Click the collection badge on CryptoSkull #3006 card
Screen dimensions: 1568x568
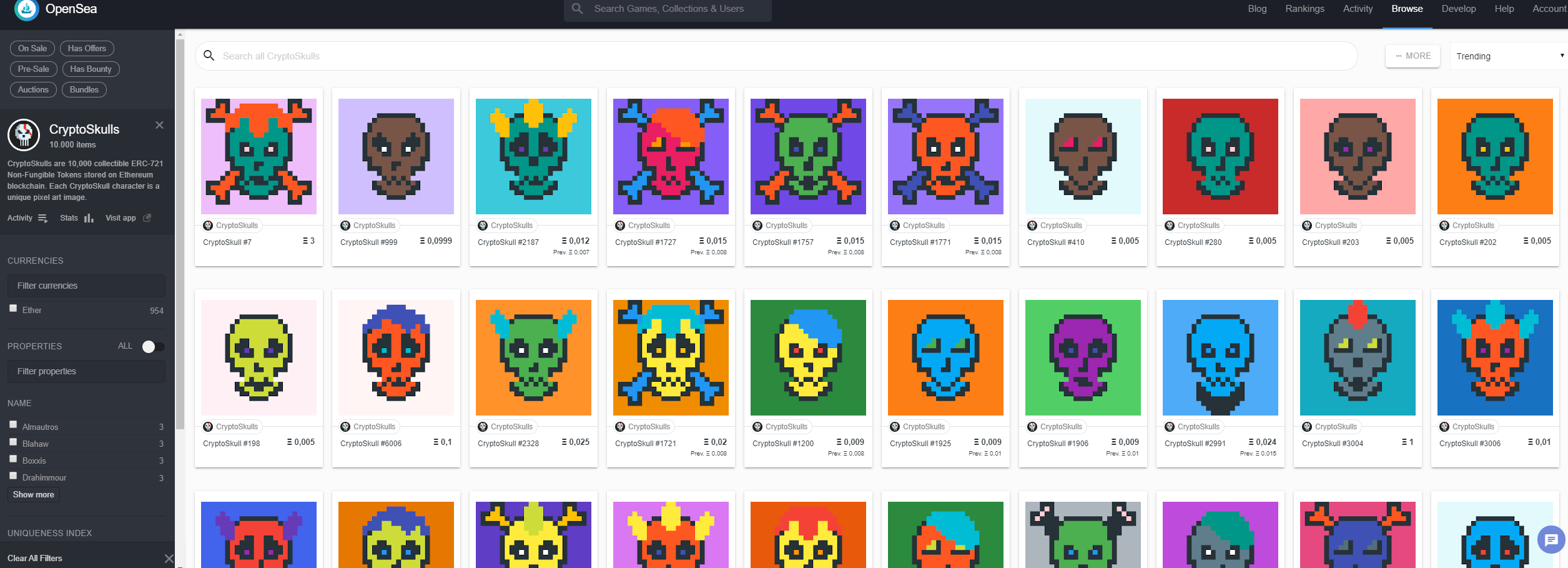(x=1467, y=427)
